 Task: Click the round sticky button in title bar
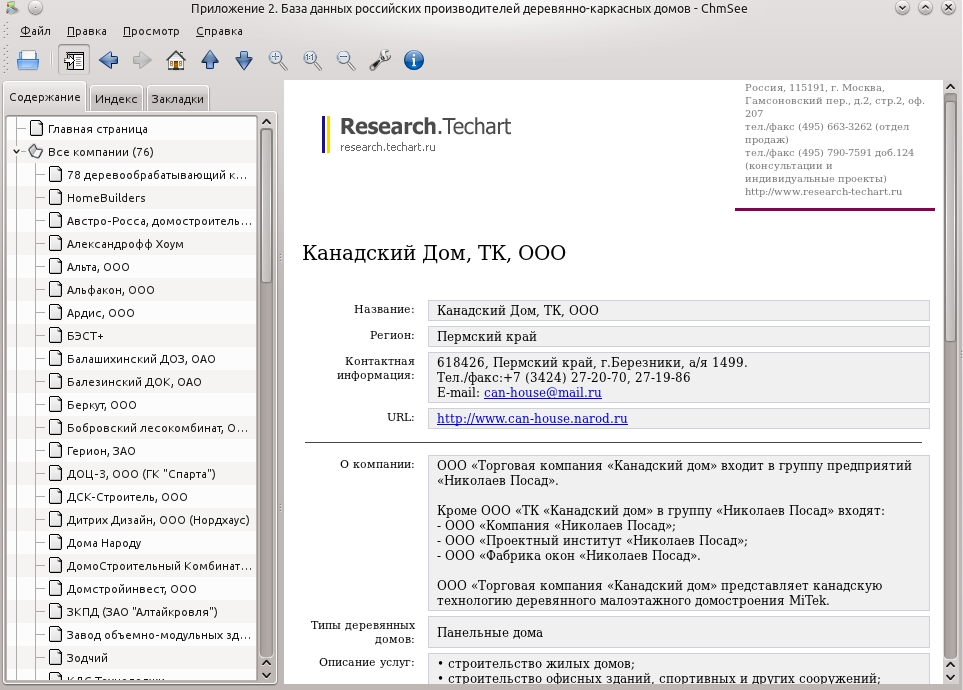tap(36, 8)
